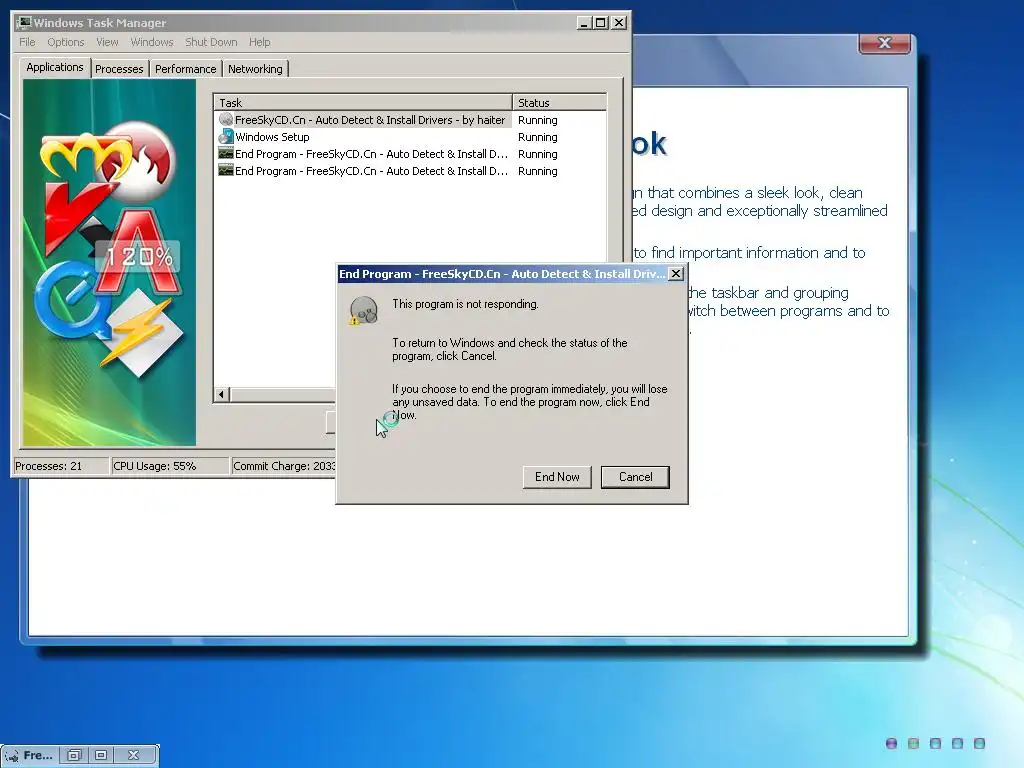Click the icon of the minimized Fre... window
Viewport: 1024px width, 768px height.
pyautogui.click(x=12, y=756)
